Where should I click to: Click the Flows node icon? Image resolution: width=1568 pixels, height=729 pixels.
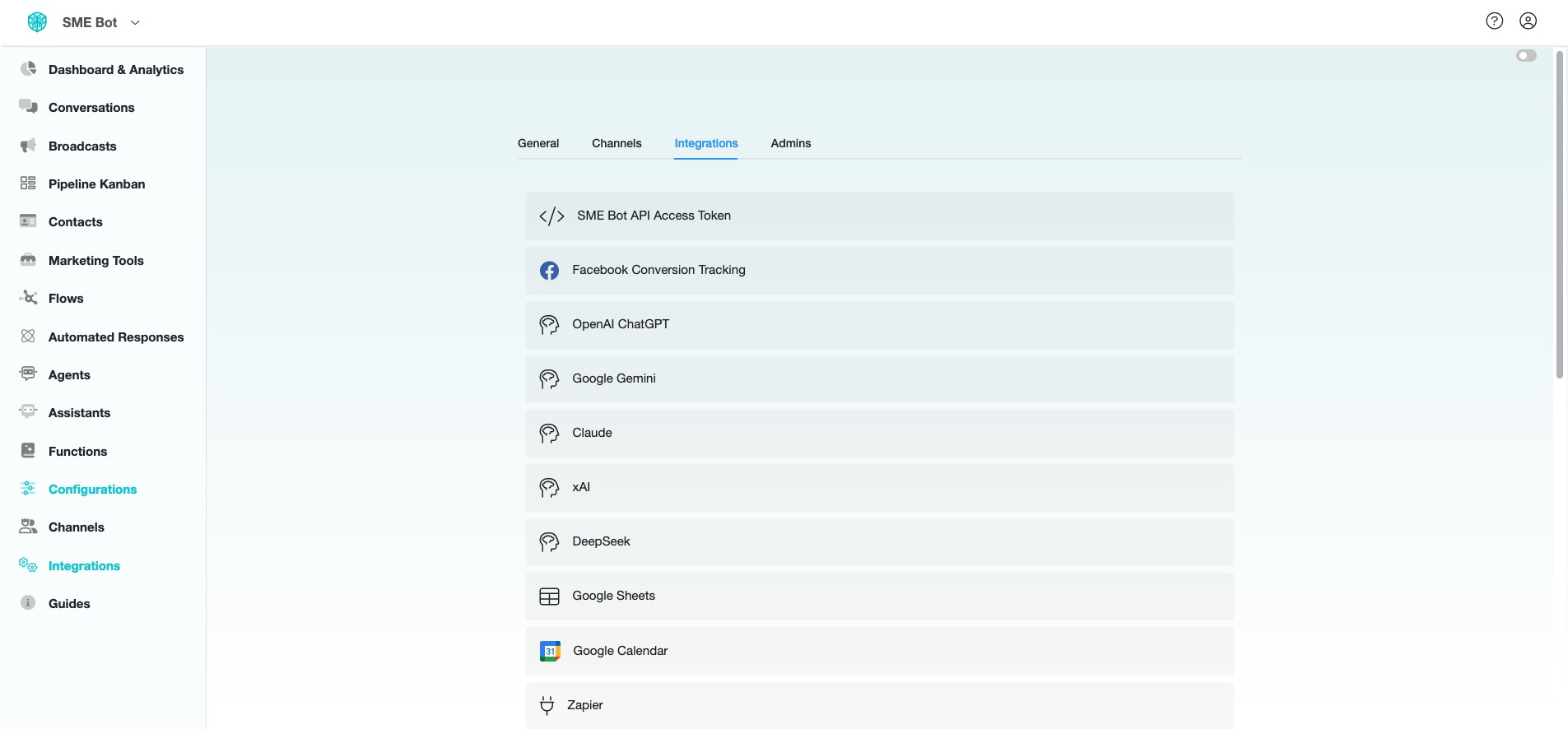click(x=28, y=298)
